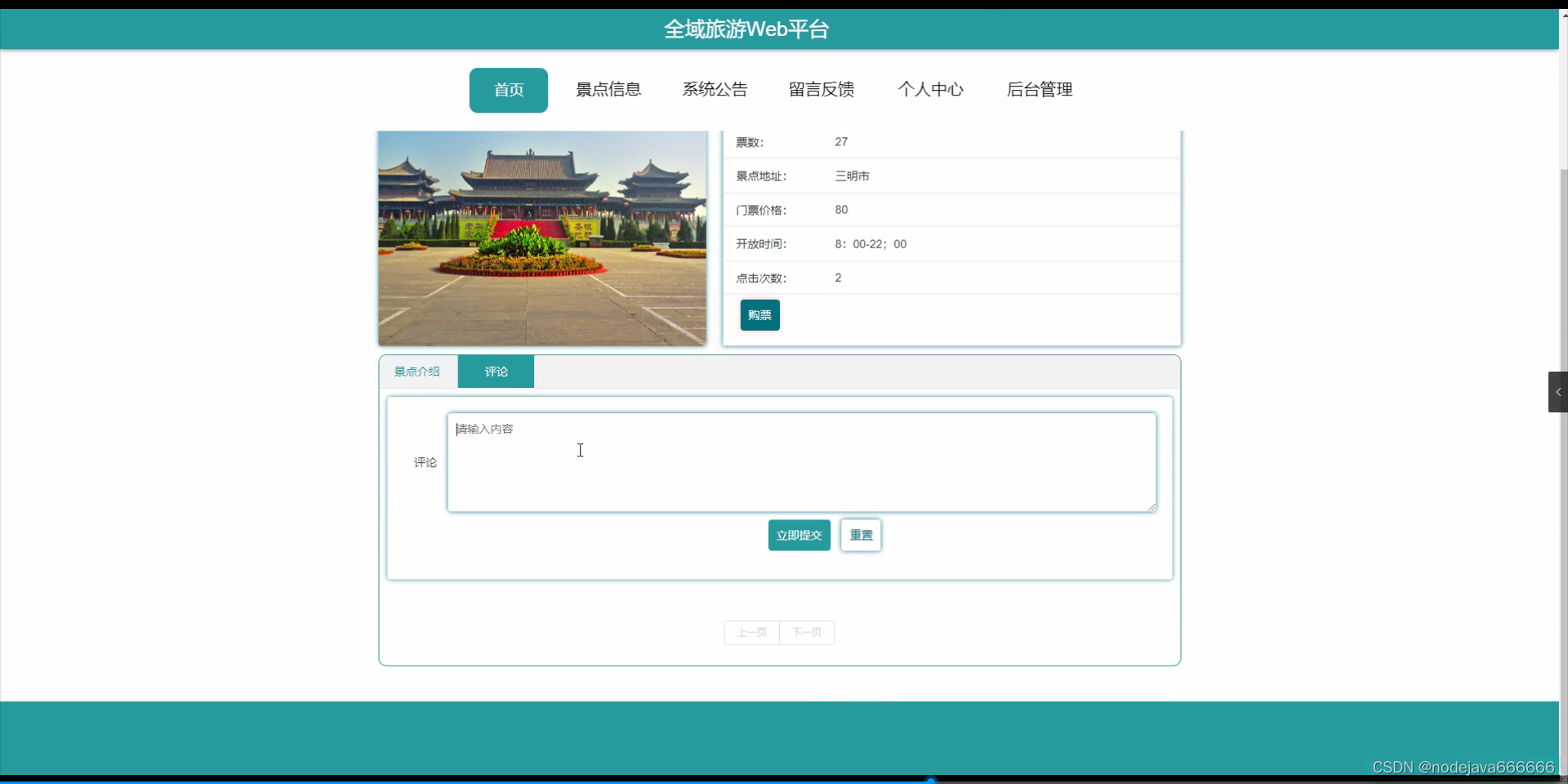
Task: Click the 点击次数 label
Action: coord(761,278)
